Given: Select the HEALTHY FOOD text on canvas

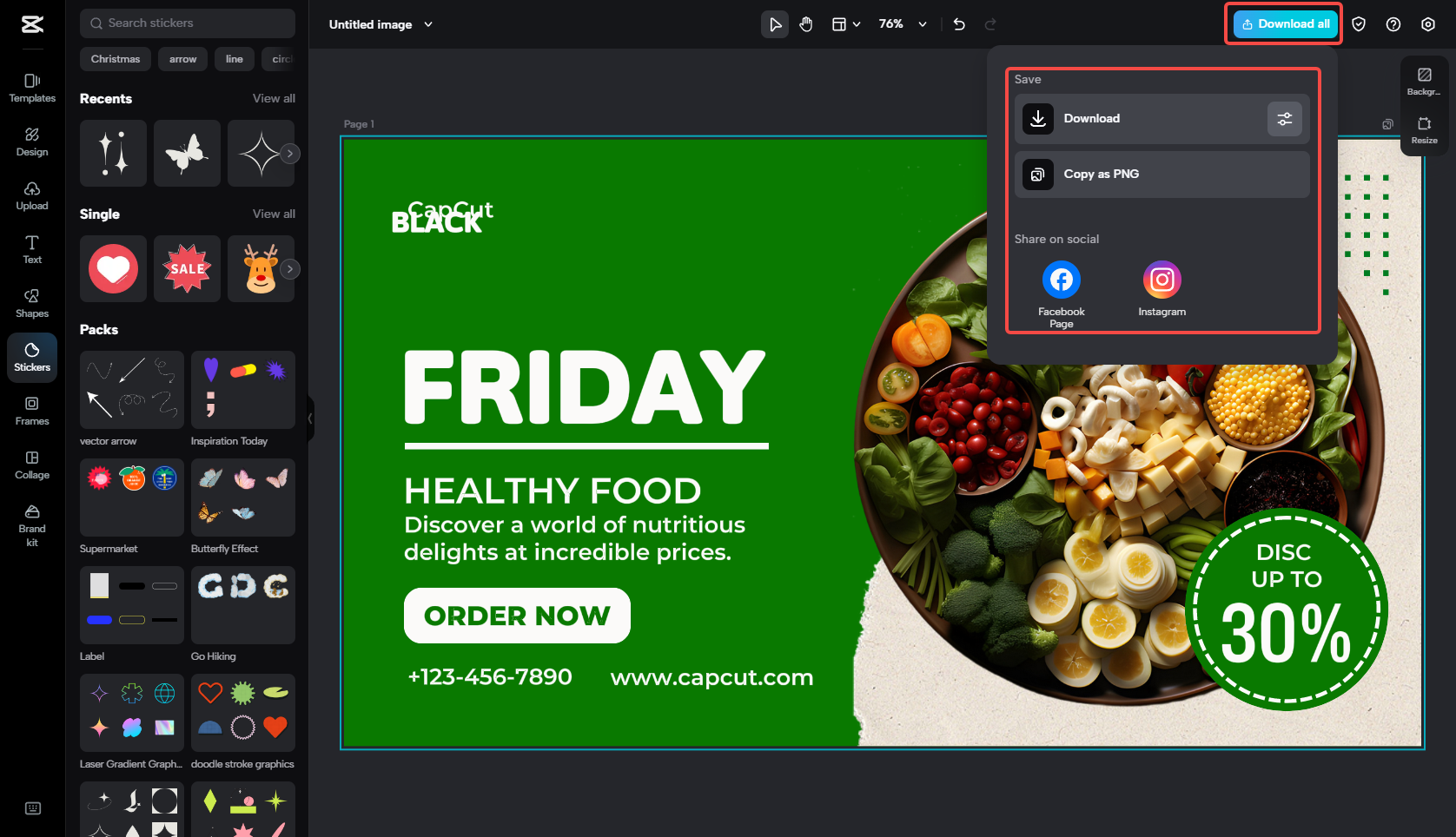Looking at the screenshot, I should pyautogui.click(x=553, y=491).
